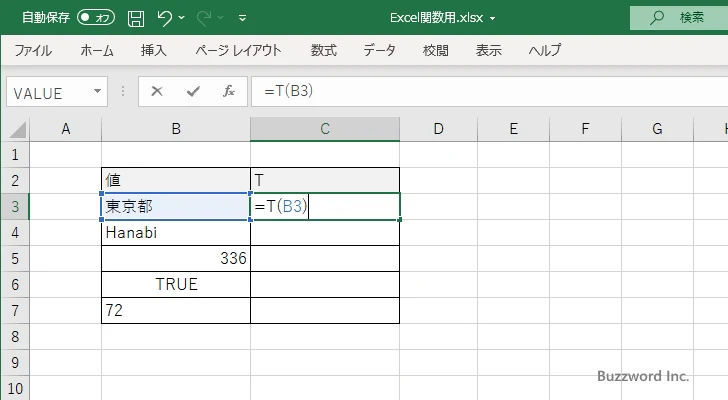Image resolution: width=728 pixels, height=400 pixels.
Task: Click the Save floppy disk icon
Action: tap(136, 18)
